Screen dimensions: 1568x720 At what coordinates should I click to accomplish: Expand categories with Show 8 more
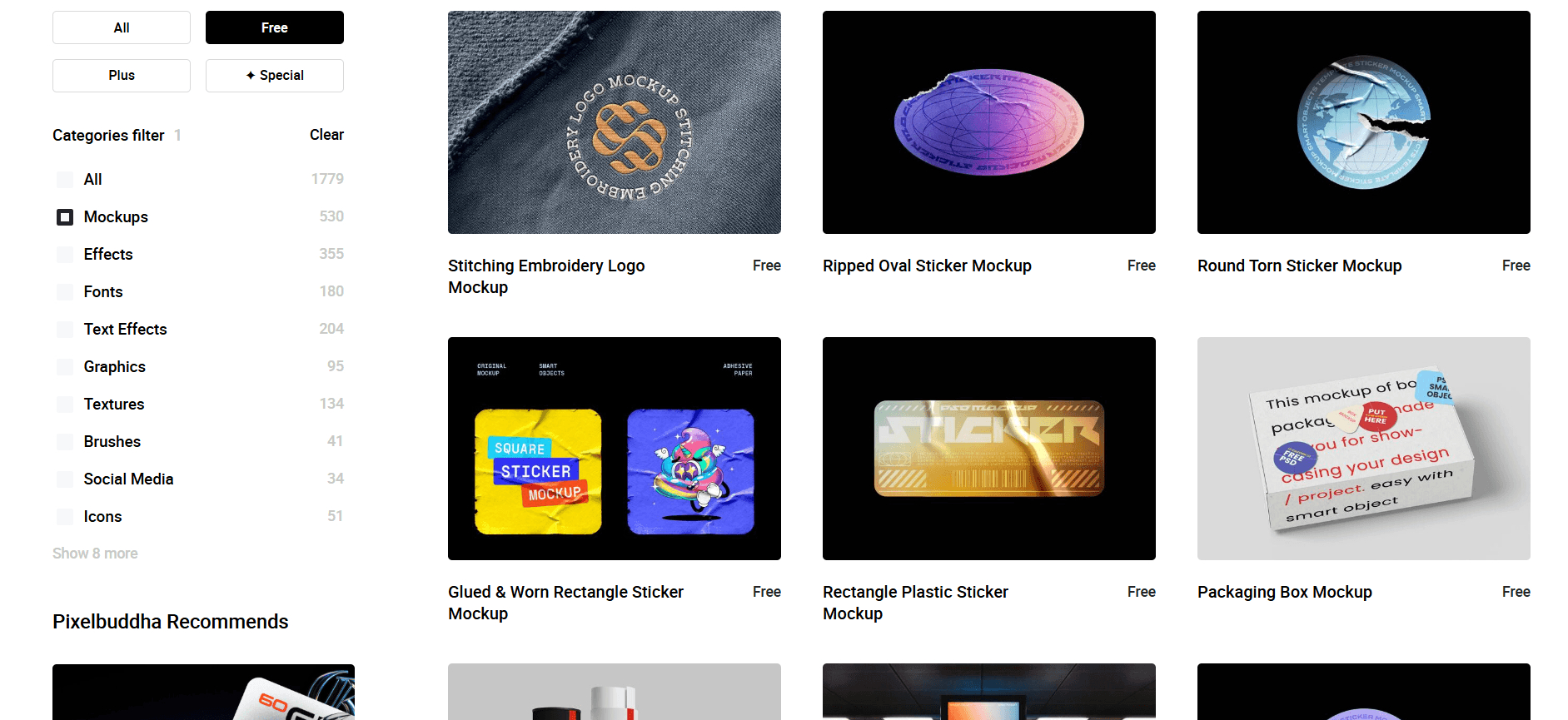point(95,554)
